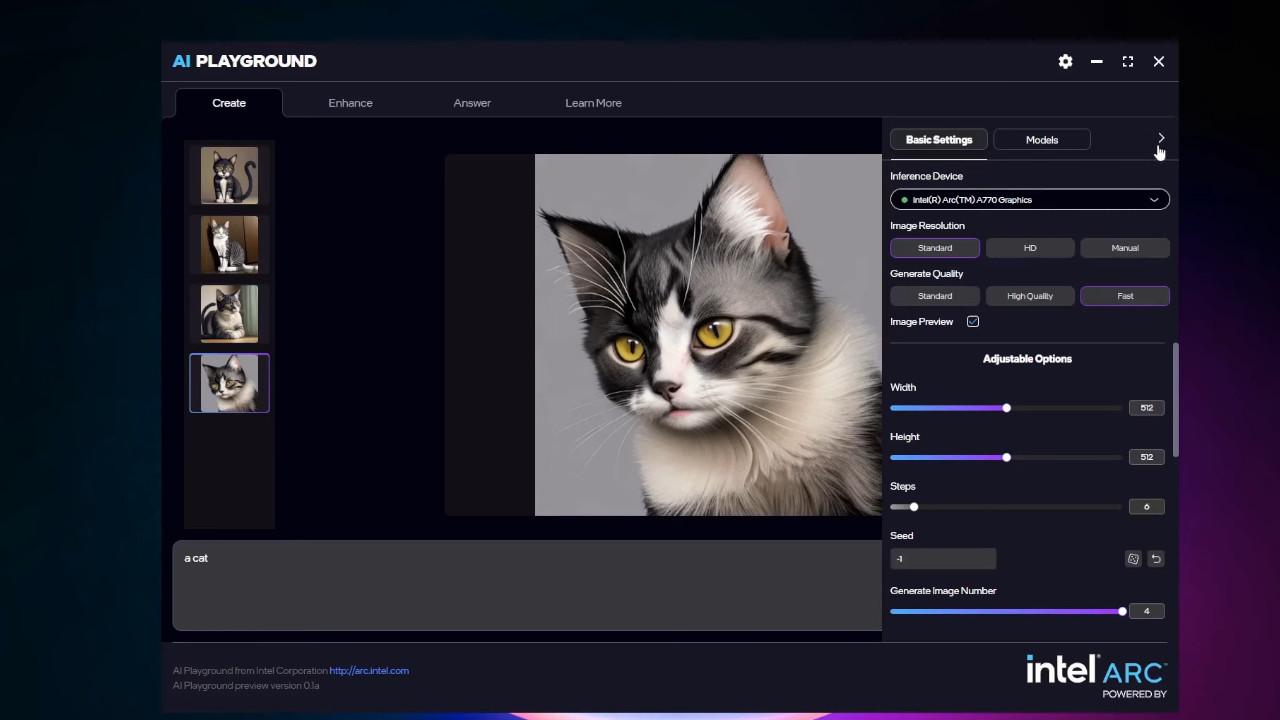The width and height of the screenshot is (1280, 720).
Task: Select the fourth highlighted cat thumbnail
Action: pyautogui.click(x=229, y=383)
